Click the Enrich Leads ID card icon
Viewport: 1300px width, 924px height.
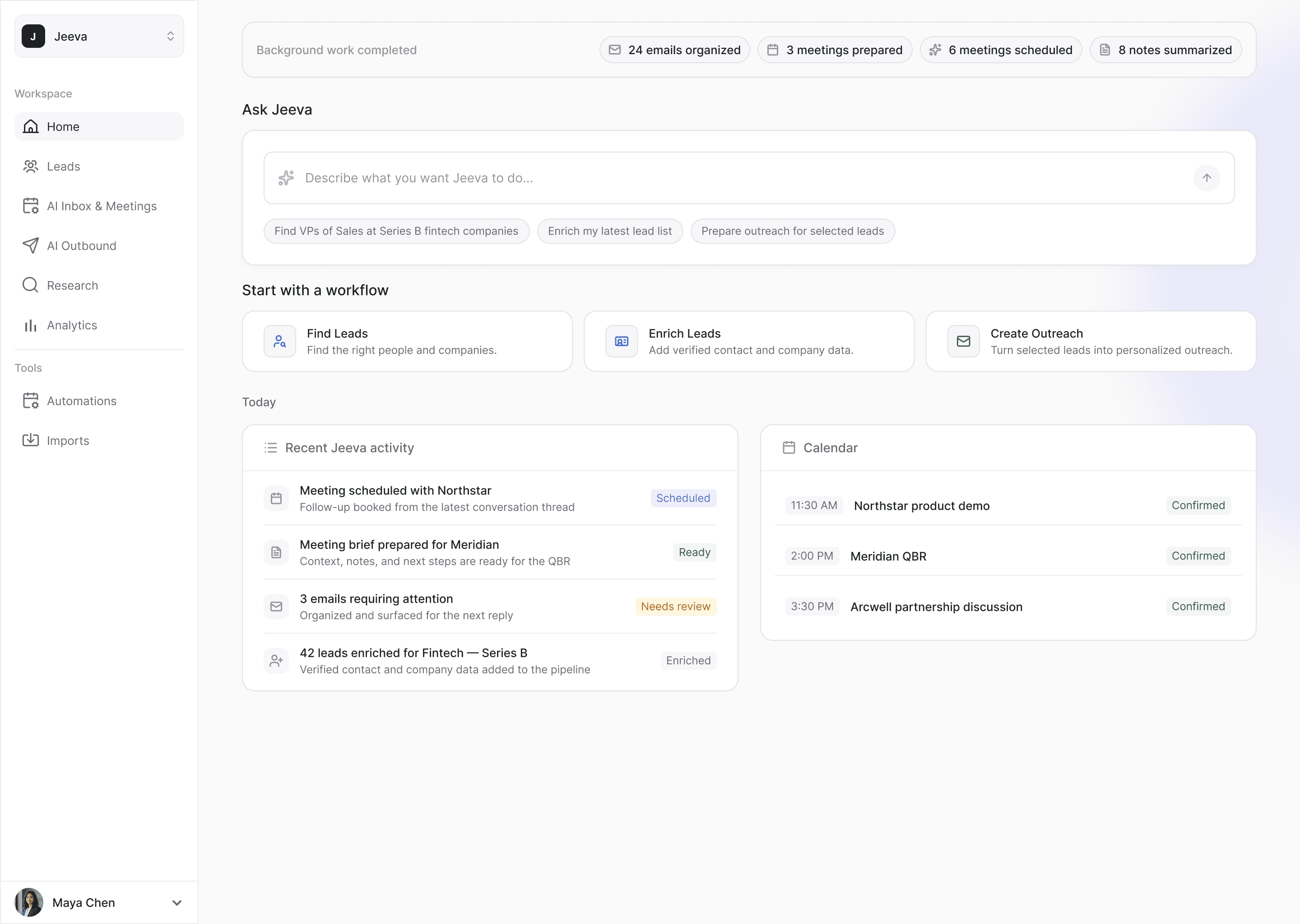[622, 342]
